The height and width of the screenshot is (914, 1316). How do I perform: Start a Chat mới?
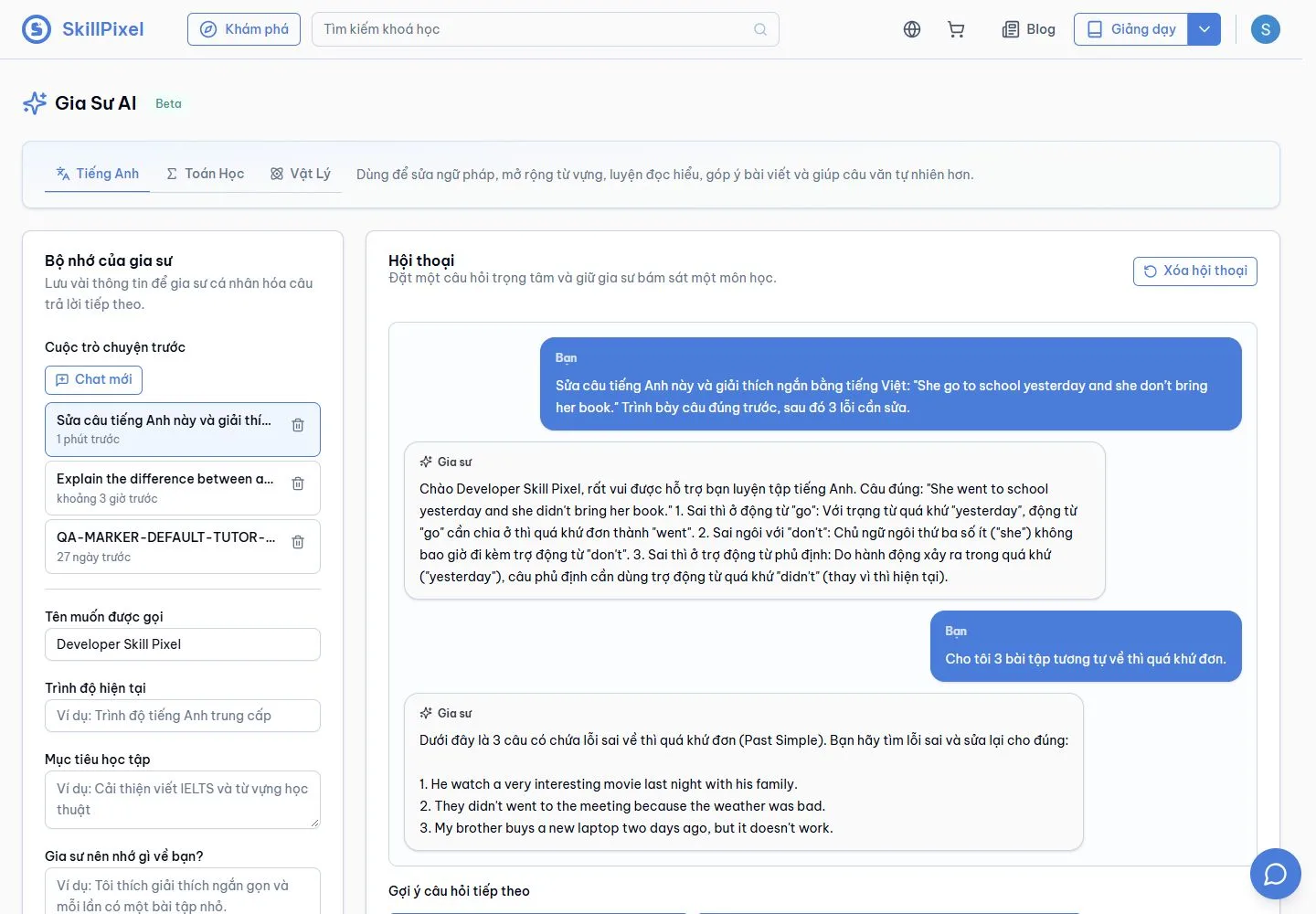point(93,379)
